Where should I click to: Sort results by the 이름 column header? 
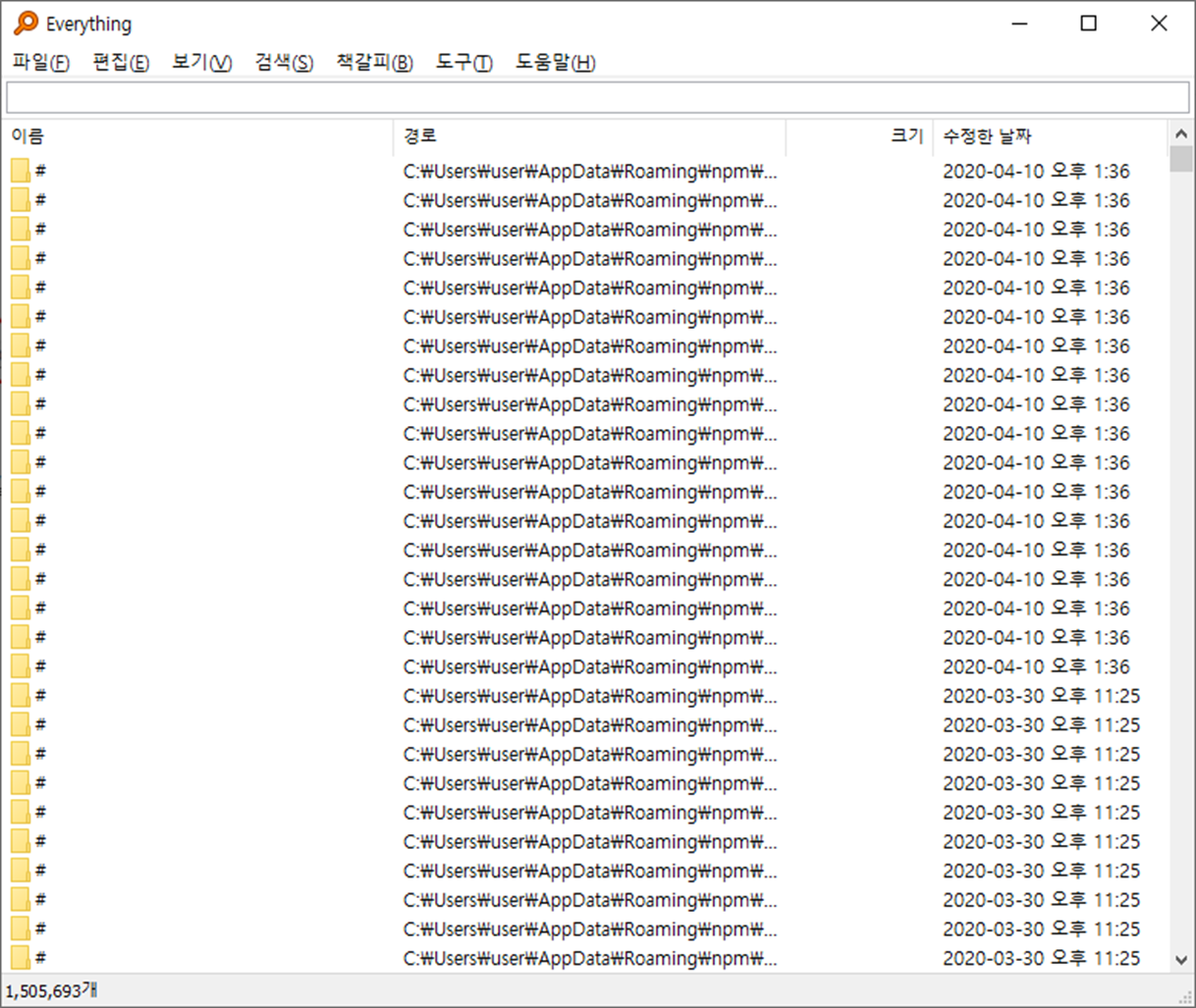(197, 136)
